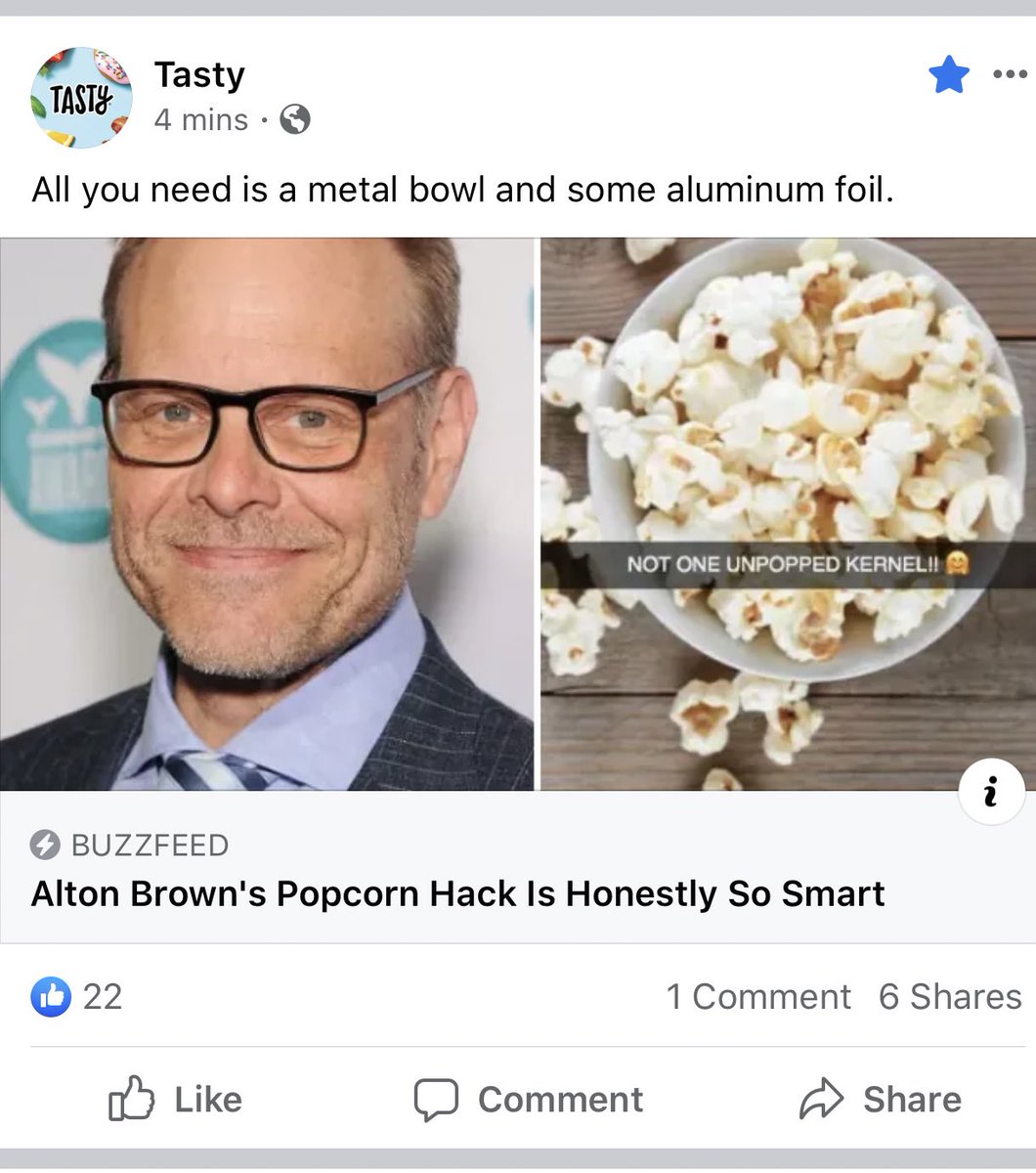Click the 22 reactions count
This screenshot has width=1036, height=1173.
point(103,997)
